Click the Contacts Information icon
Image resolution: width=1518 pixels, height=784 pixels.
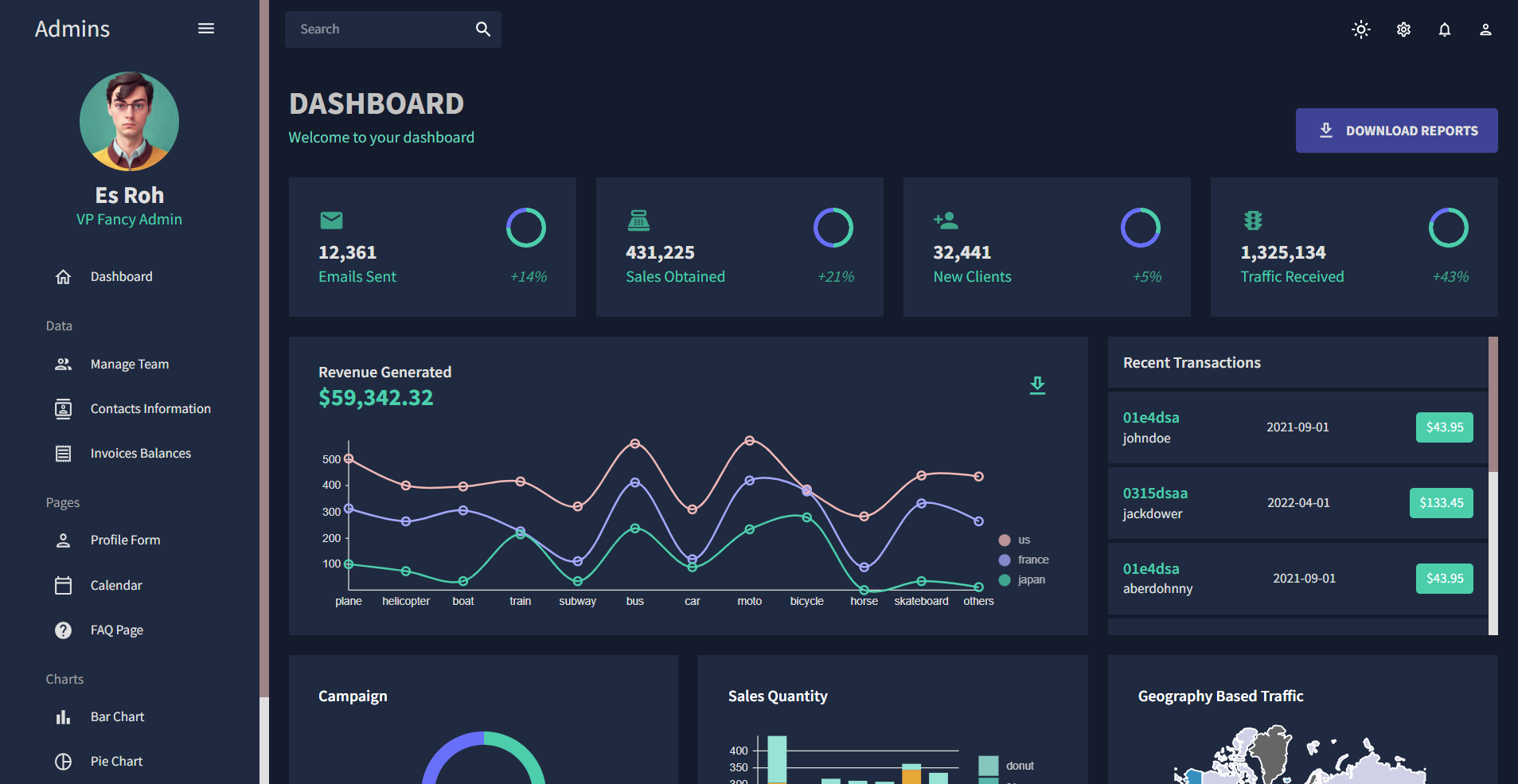coord(64,409)
